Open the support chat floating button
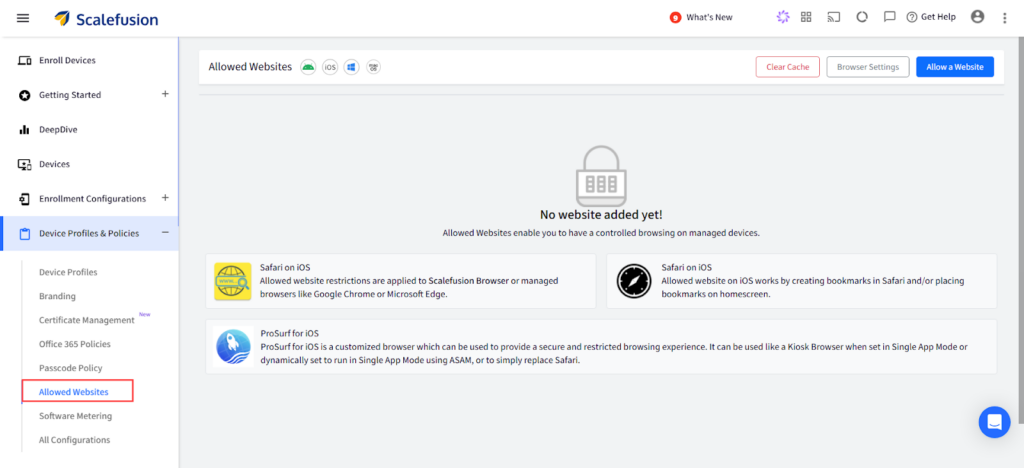The width and height of the screenshot is (1024, 468). (994, 422)
